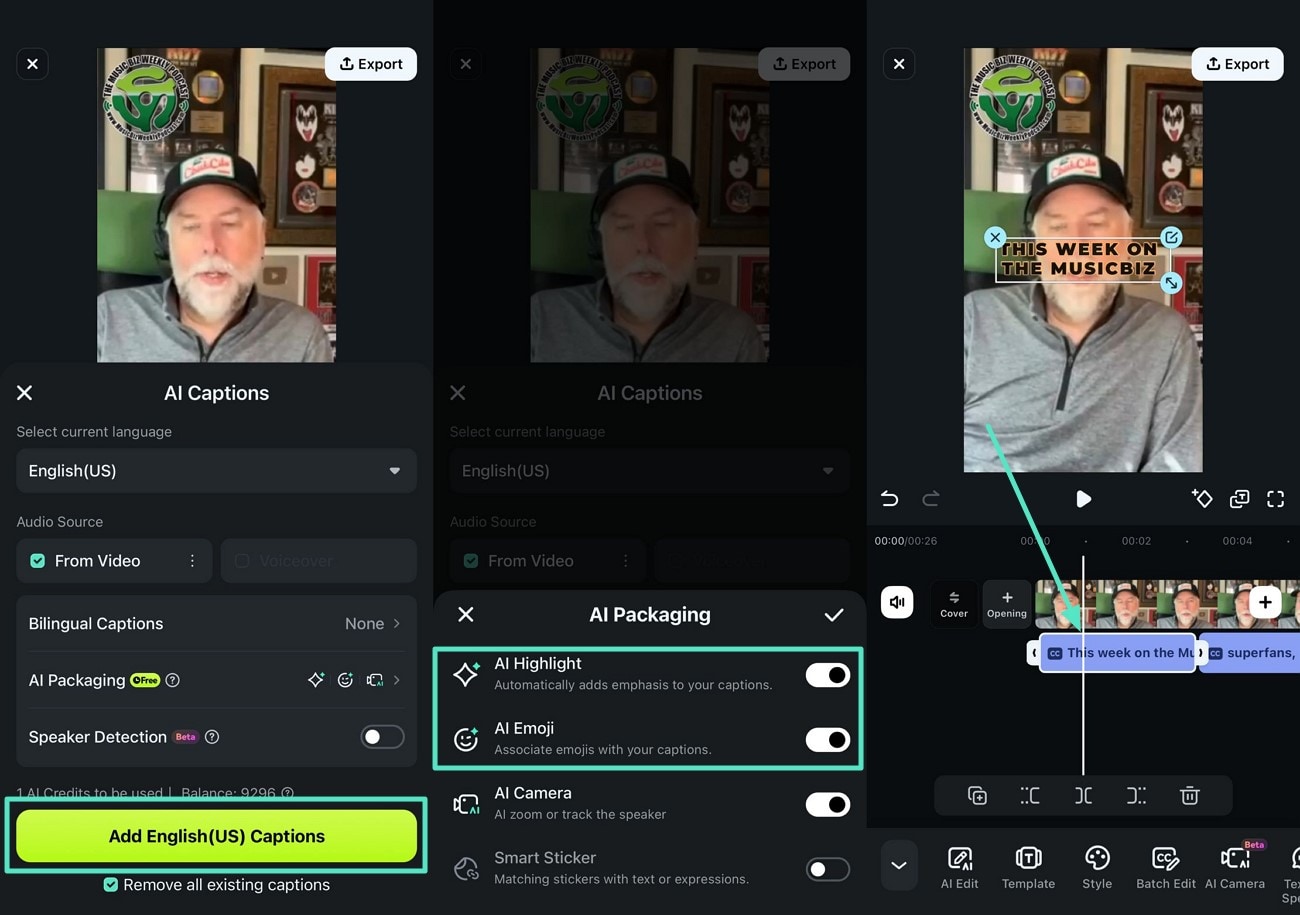Tap the Smart Sticker icon
The width and height of the screenshot is (1300, 915).
tap(466, 868)
